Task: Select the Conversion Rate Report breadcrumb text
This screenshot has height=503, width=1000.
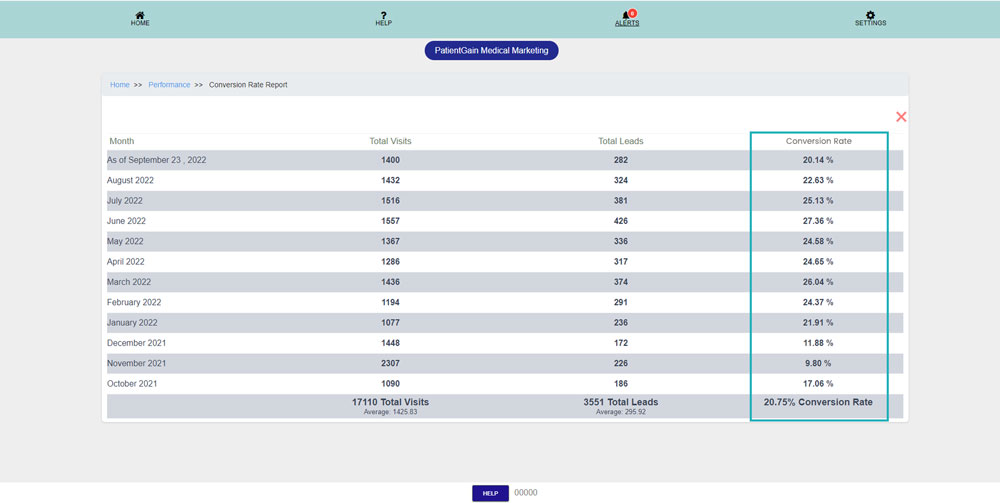Action: point(248,85)
